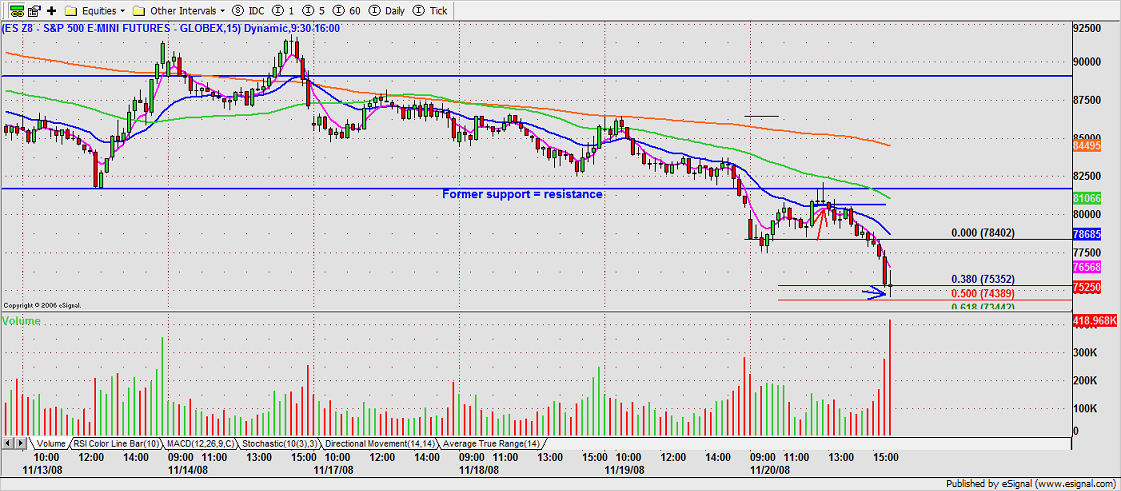
Task: Click the 300K volume axis label
Action: [1085, 353]
